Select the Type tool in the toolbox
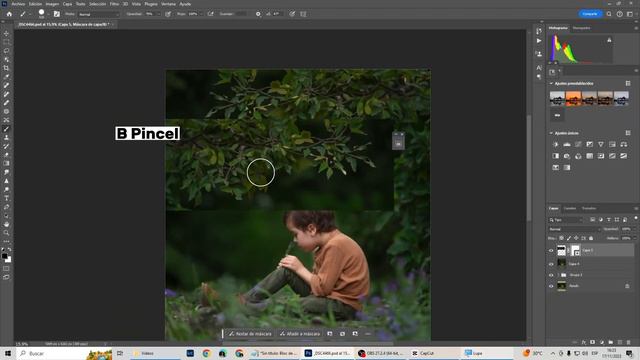Image resolution: width=640 pixels, height=360 pixels. coord(6,198)
